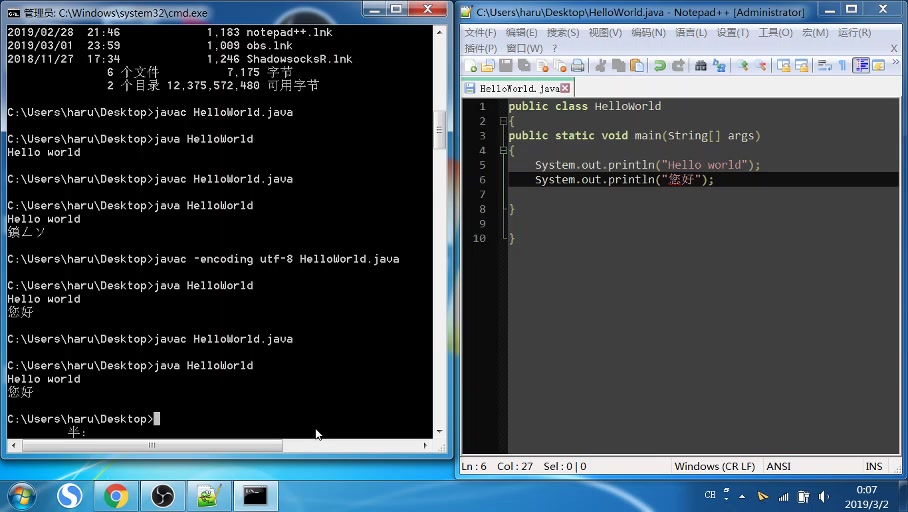Click the Ln : 6 status bar entry
Screen dimensions: 908x512
point(474,466)
